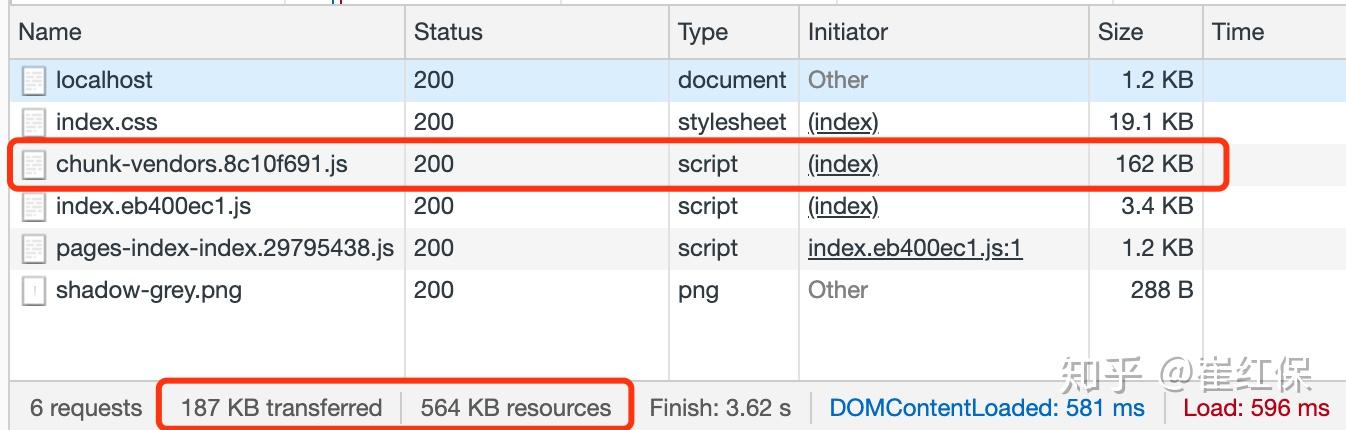
Task: Select the chunk-vendors.8c10f691.js request name
Action: coord(202,164)
